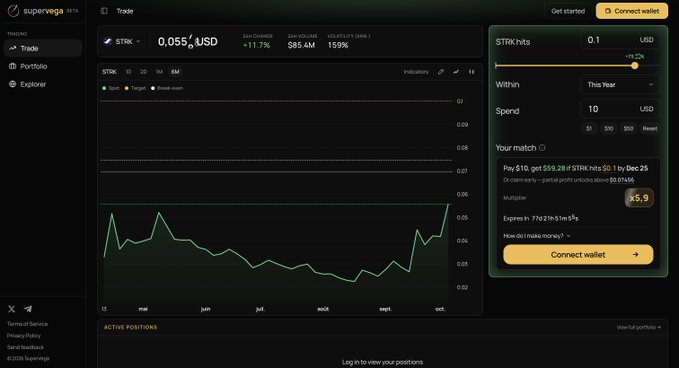This screenshot has width=679, height=368.
Task: Click the $0.07456 partial profit price
Action: pyautogui.click(x=622, y=180)
